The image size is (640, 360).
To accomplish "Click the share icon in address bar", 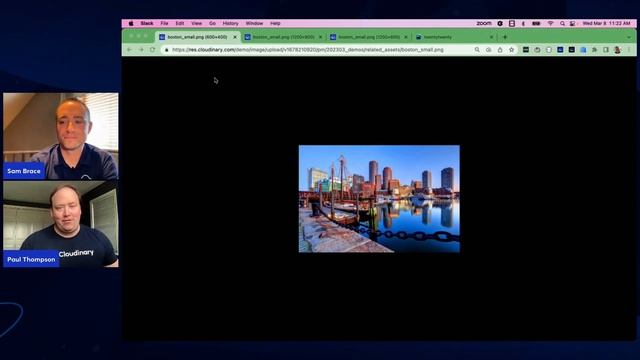I will (500, 50).
